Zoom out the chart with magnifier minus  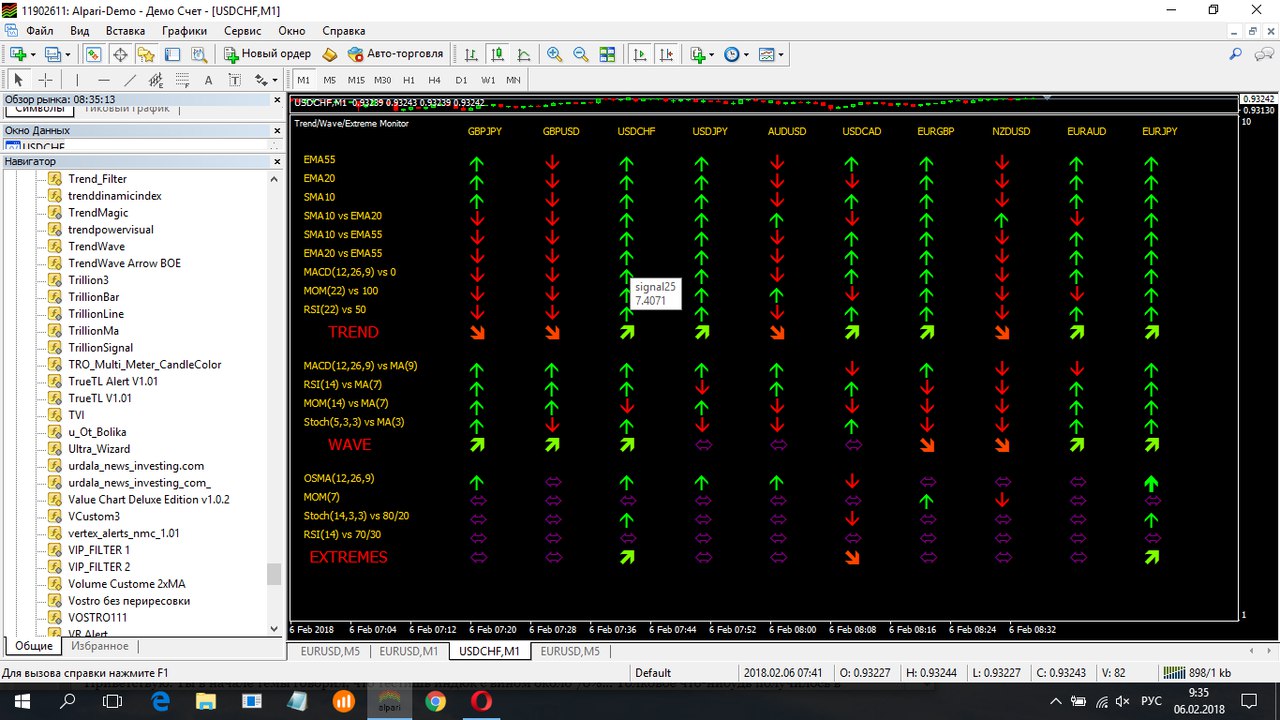click(580, 54)
